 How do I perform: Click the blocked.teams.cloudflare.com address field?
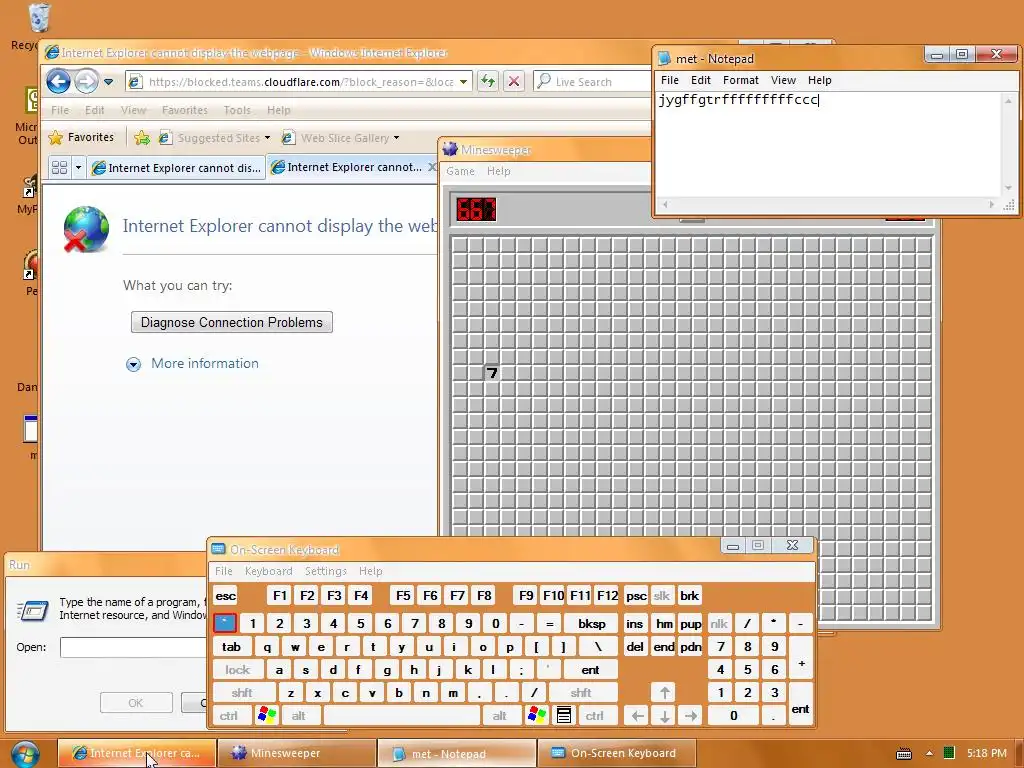tap(298, 82)
